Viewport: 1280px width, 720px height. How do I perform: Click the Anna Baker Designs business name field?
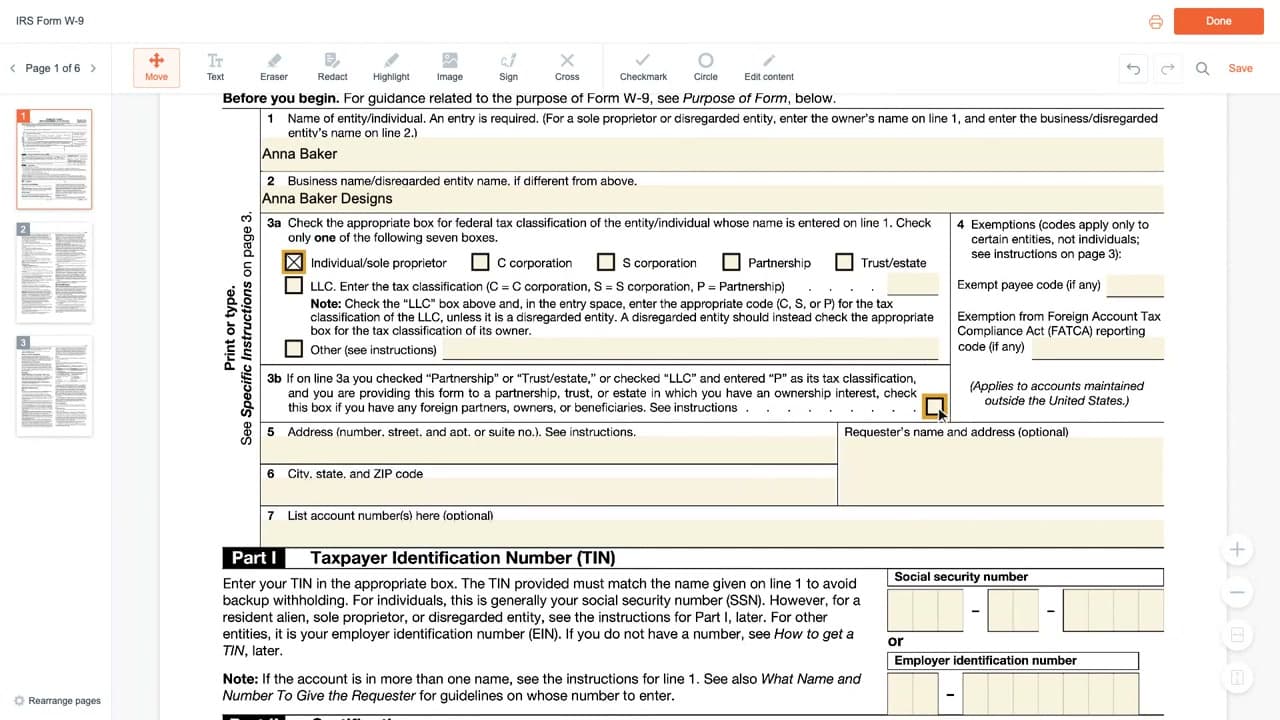[712, 198]
